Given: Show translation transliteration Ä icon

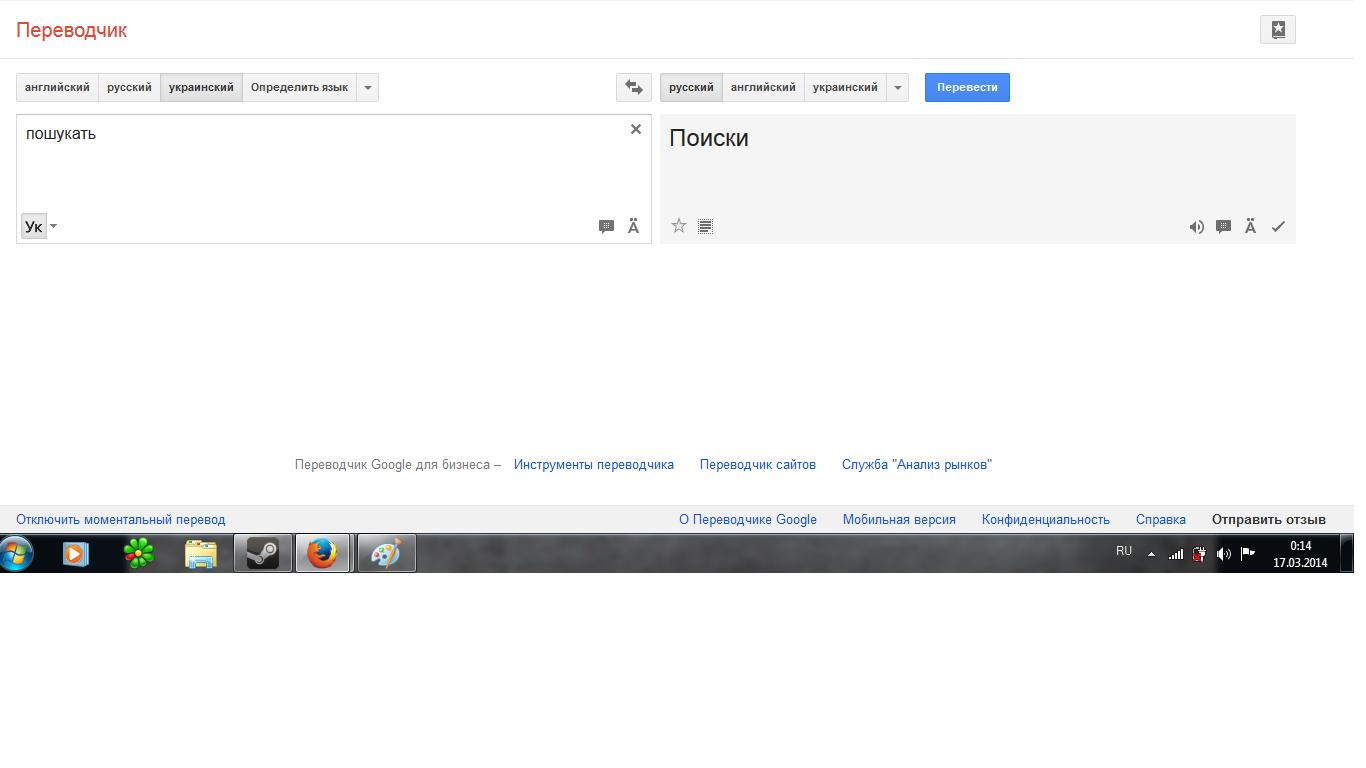Looking at the screenshot, I should click(x=1250, y=227).
